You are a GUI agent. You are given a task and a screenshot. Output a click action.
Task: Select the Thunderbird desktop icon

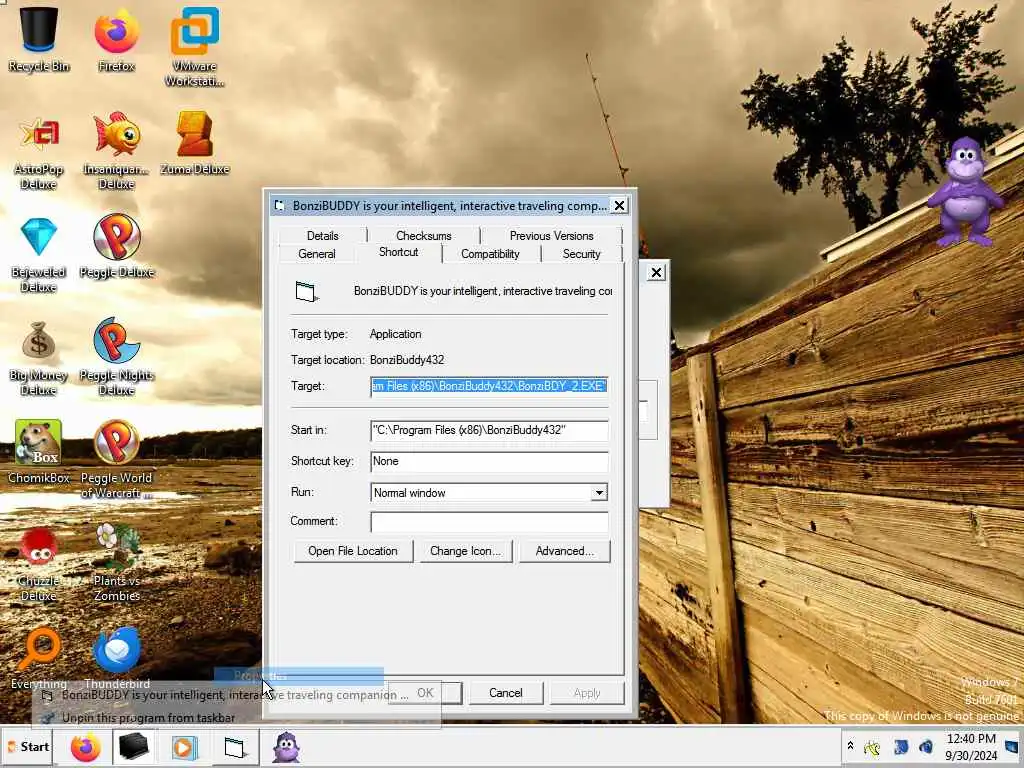pos(116,658)
